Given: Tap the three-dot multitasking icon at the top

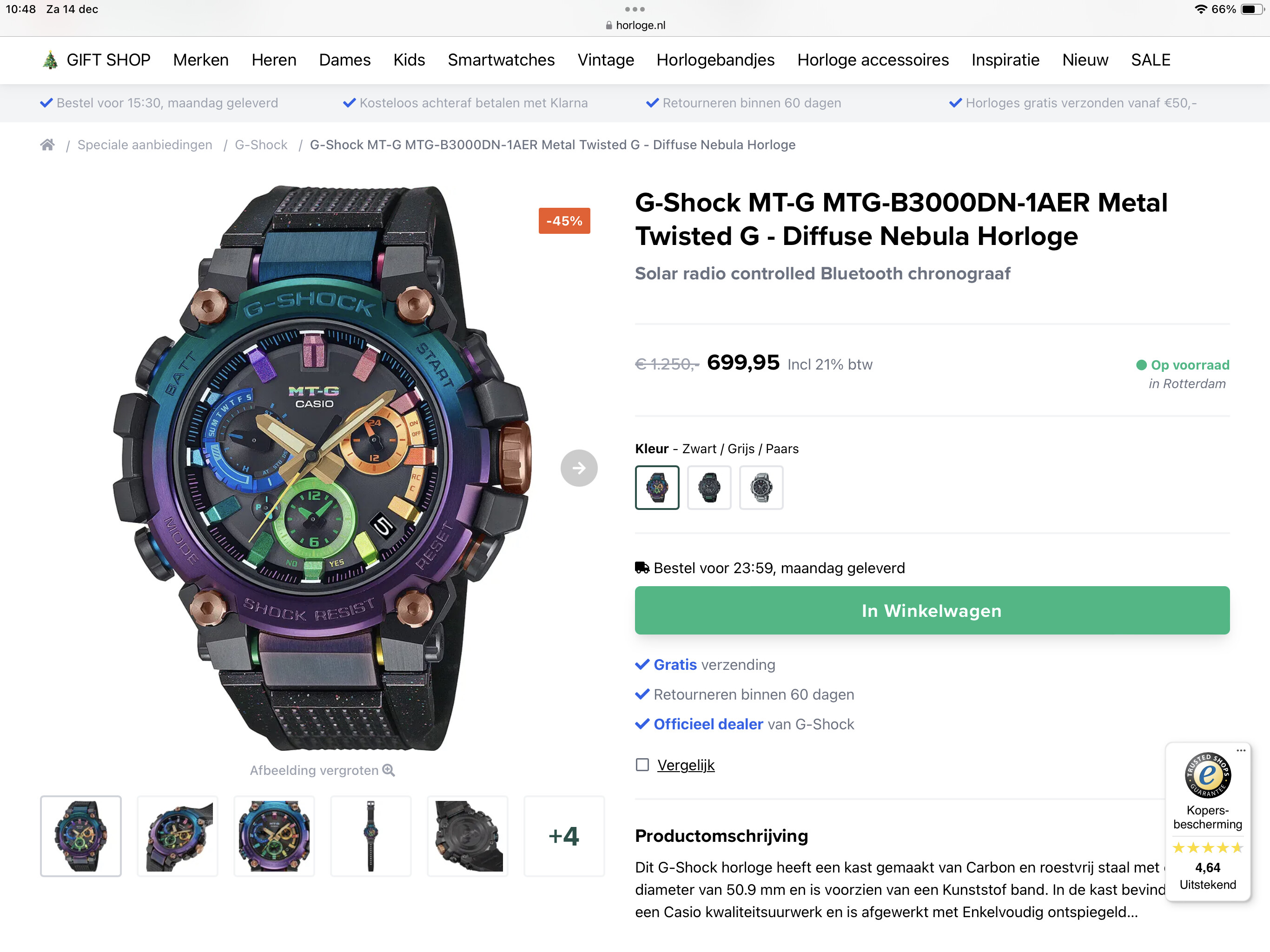Looking at the screenshot, I should pyautogui.click(x=635, y=9).
